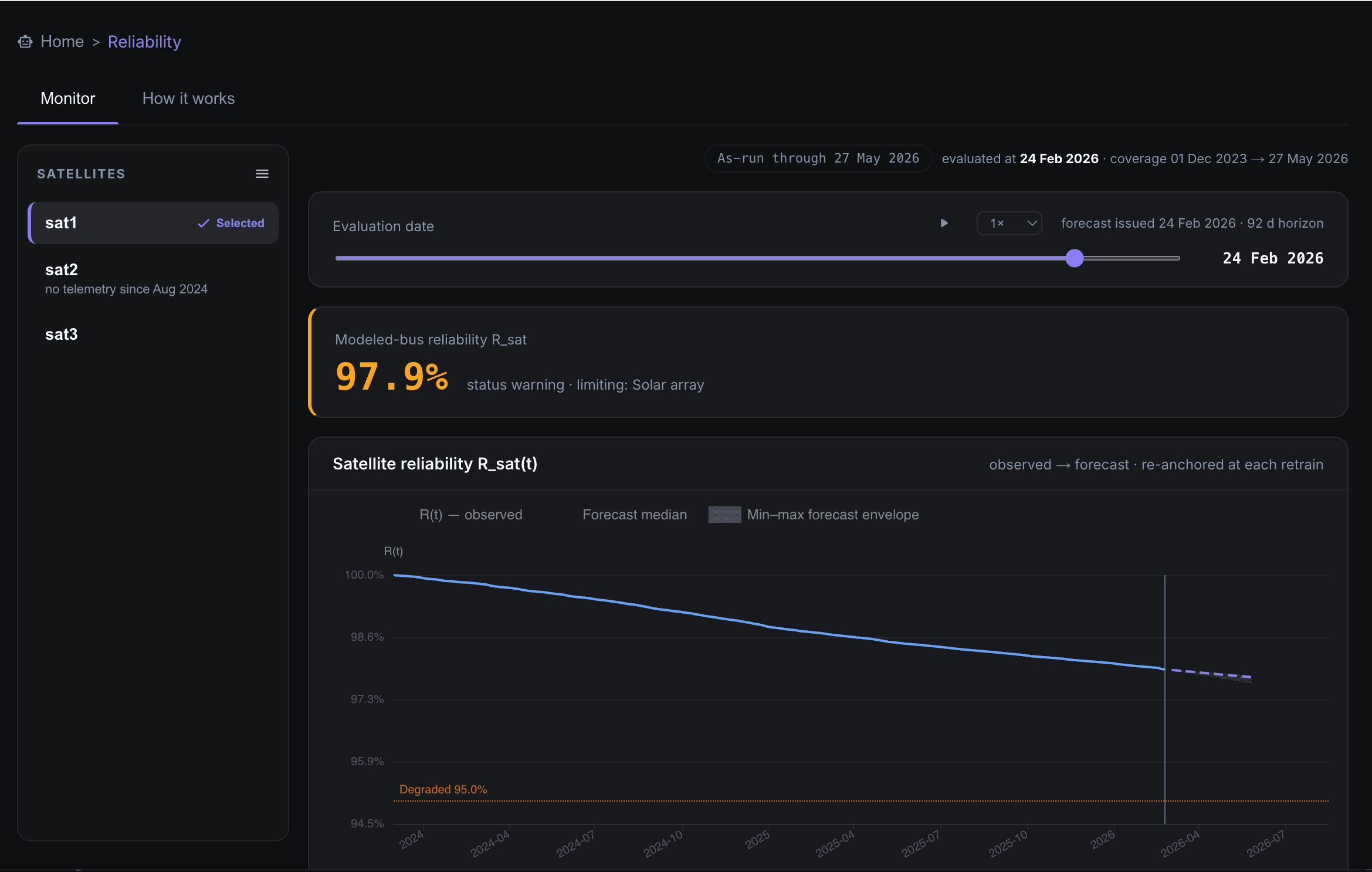Click the Reliability breadcrumb link
This screenshot has height=872, width=1372.
coord(144,42)
